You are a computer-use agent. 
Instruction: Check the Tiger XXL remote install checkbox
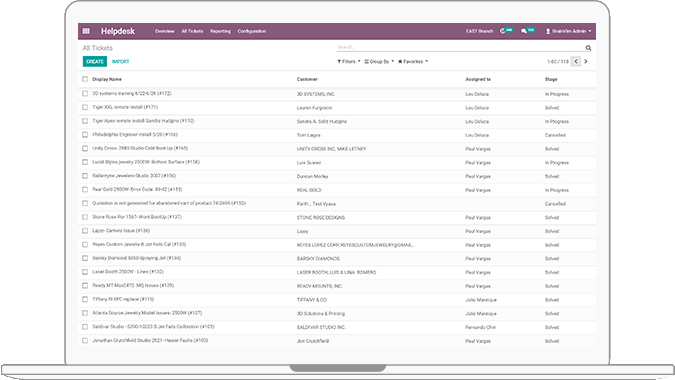coord(85,107)
